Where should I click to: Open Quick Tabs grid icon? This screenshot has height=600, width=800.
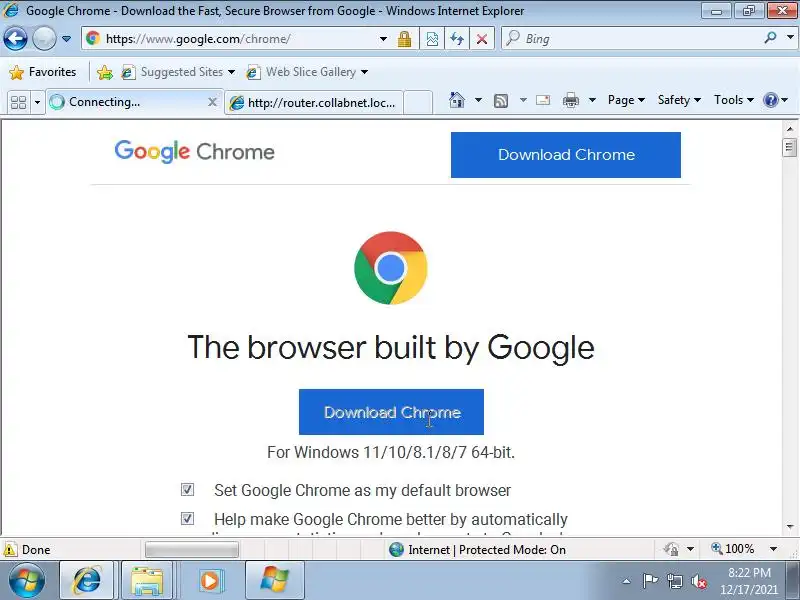tap(18, 103)
